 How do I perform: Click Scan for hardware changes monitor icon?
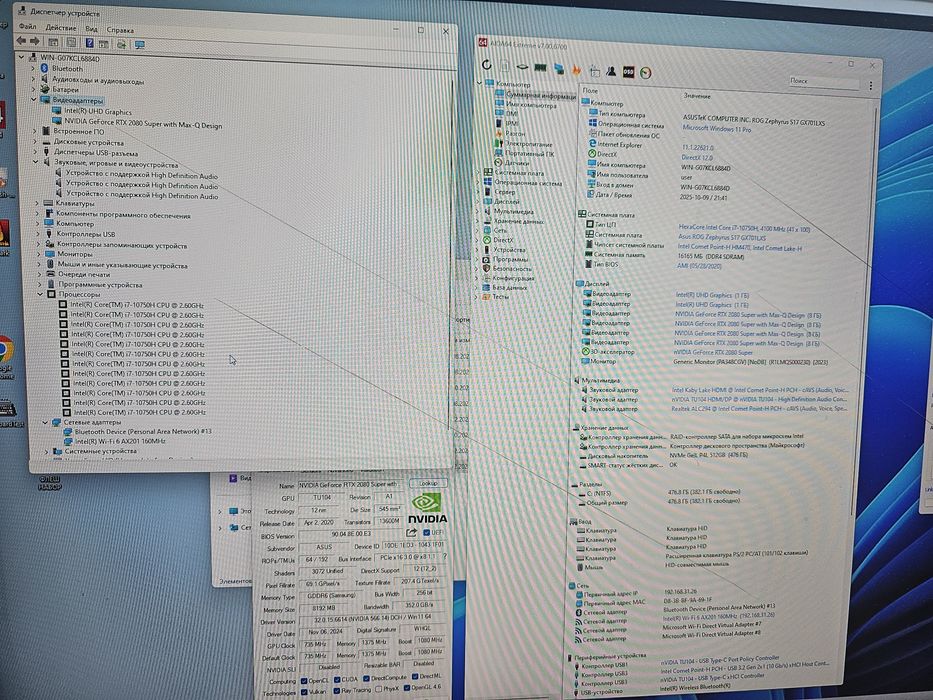(x=139, y=45)
